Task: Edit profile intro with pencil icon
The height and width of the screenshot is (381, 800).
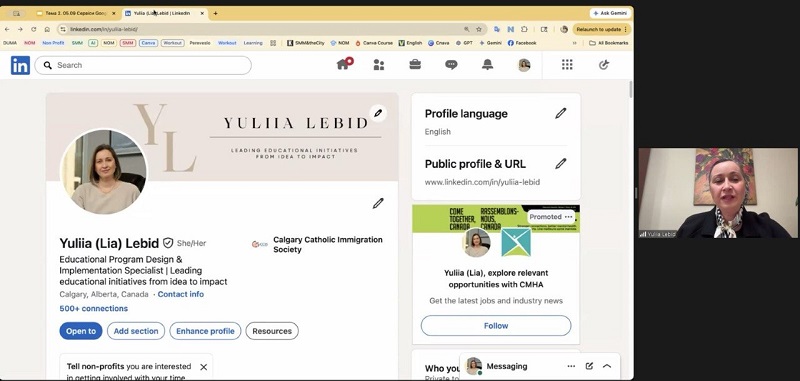Action: click(378, 204)
